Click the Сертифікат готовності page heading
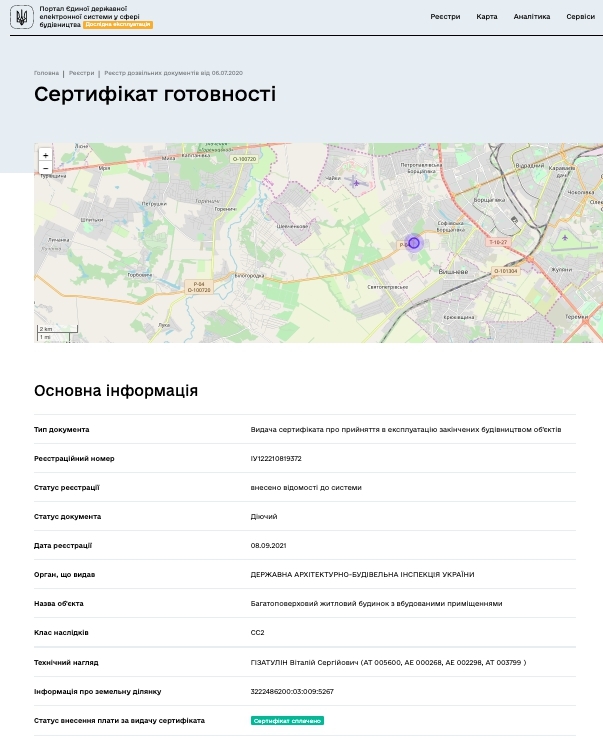Image resolution: width=603 pixels, height=742 pixels. (155, 94)
